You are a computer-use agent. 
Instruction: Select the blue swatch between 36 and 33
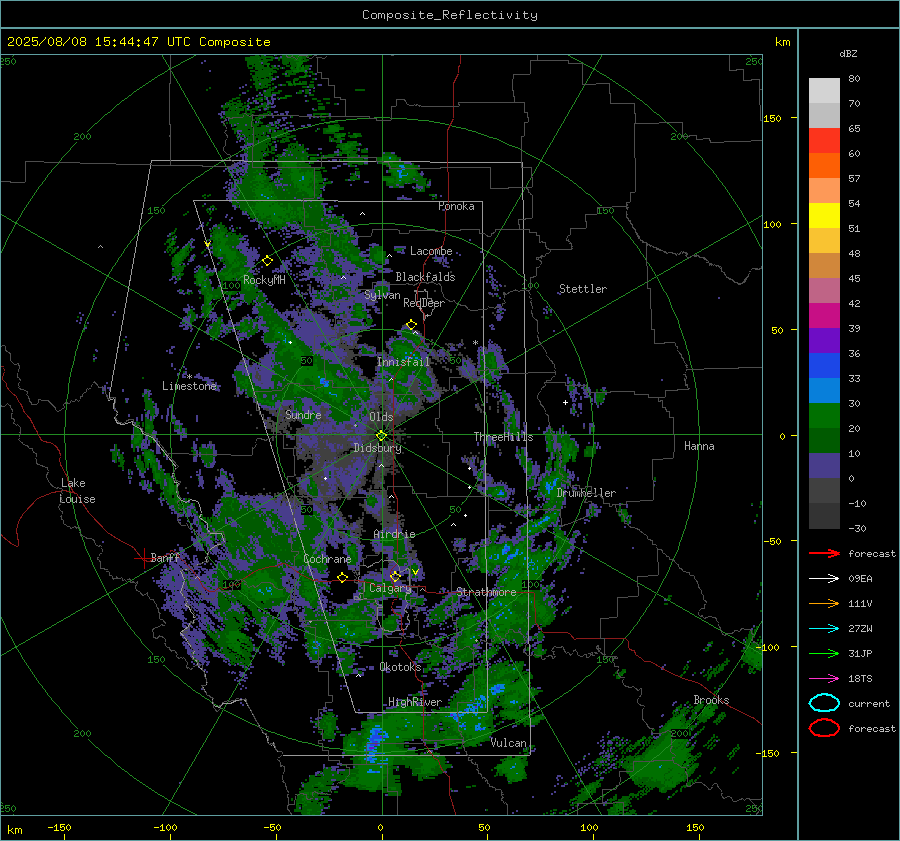pos(824,365)
